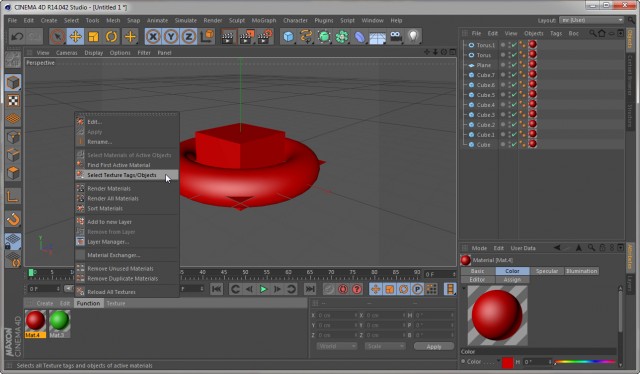Select the Rotate tool icon
Screen dimensions: 640x374
click(x=111, y=37)
